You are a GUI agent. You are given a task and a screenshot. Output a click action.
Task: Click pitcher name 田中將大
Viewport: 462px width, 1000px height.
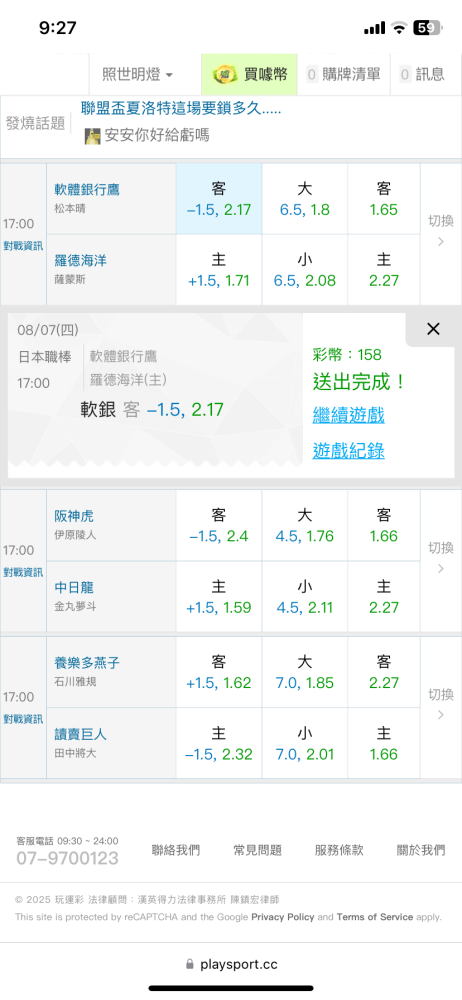point(75,753)
